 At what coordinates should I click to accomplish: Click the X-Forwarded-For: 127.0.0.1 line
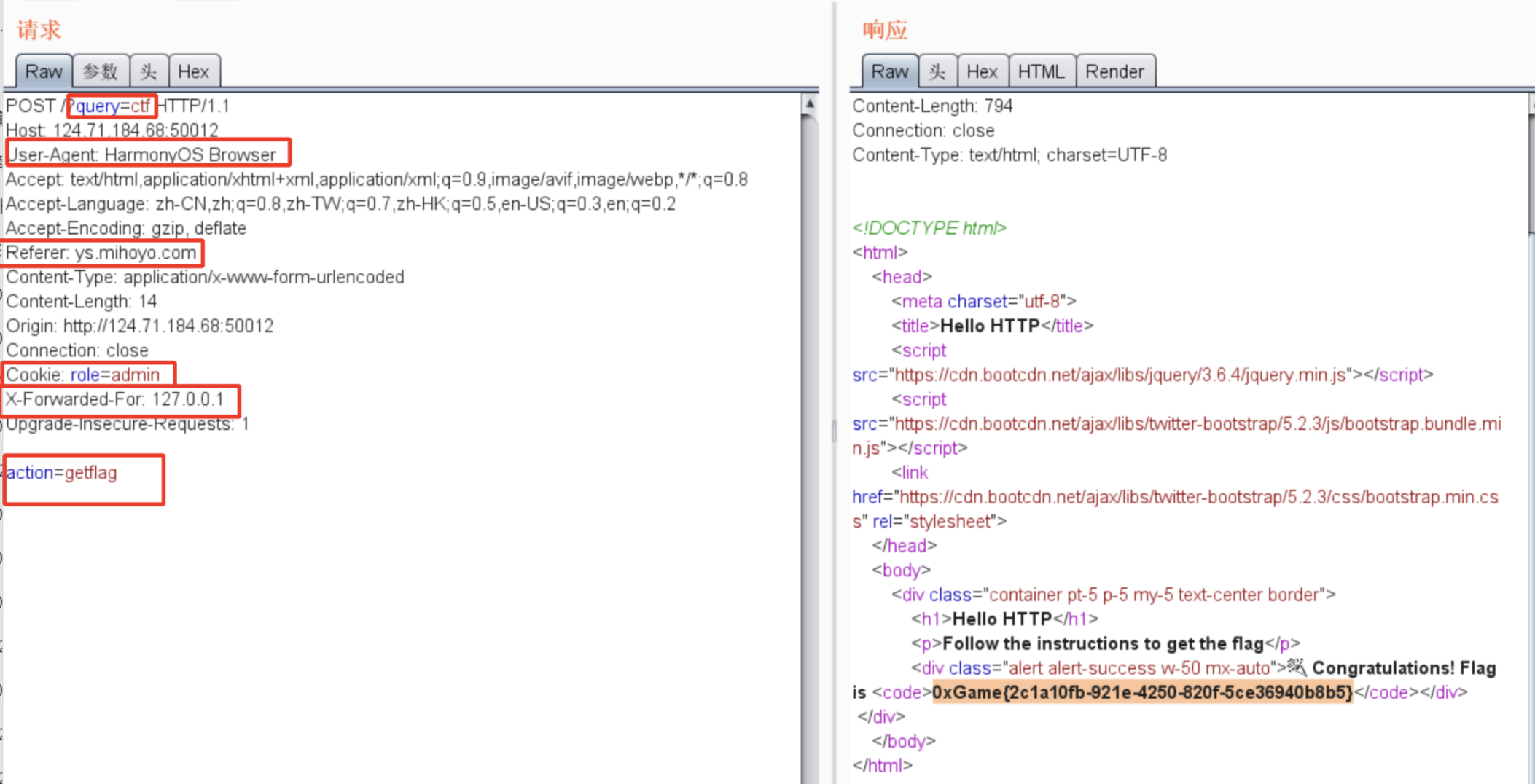pyautogui.click(x=115, y=399)
